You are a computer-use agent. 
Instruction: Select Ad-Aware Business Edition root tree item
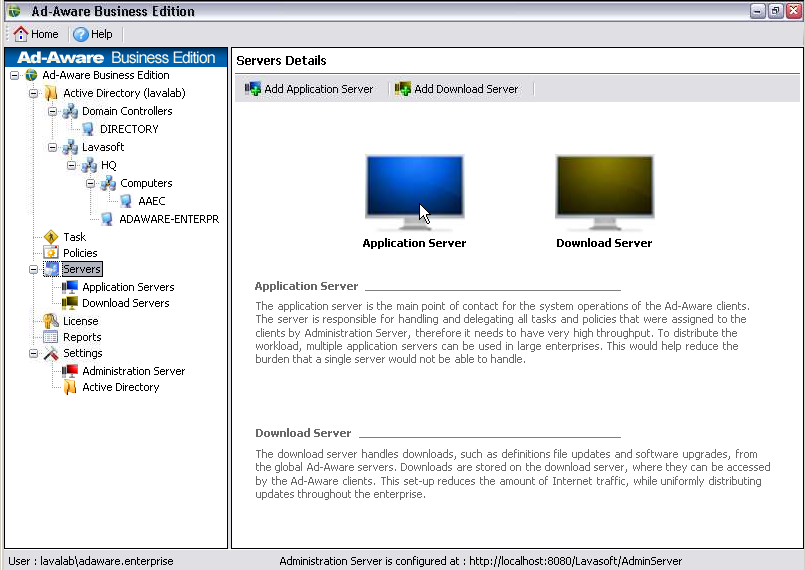click(x=106, y=75)
